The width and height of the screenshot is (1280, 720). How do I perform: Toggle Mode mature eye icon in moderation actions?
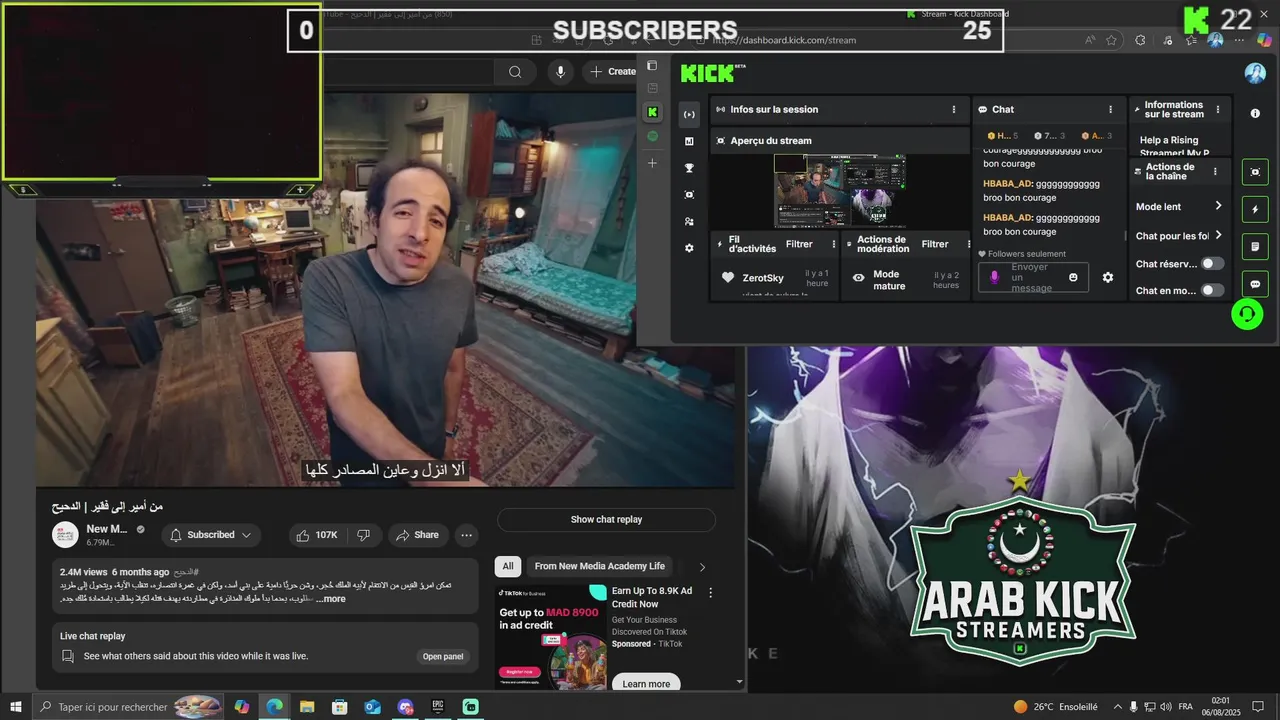click(x=858, y=278)
